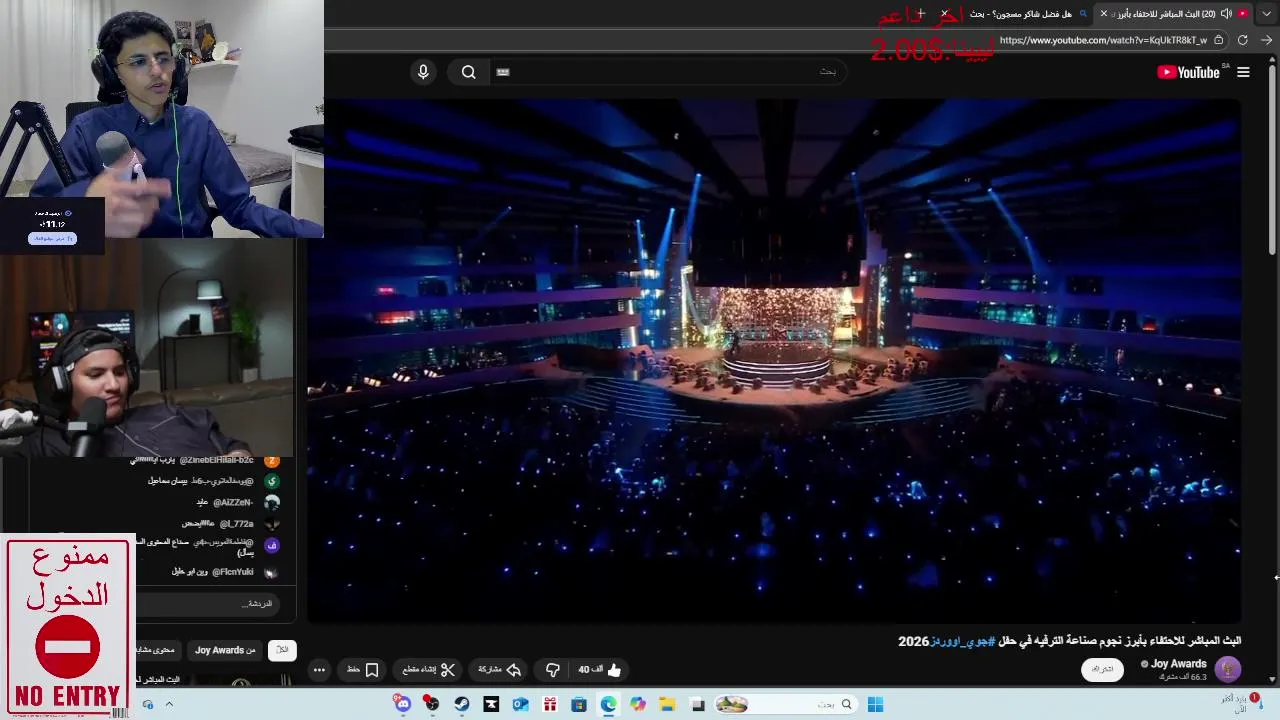Click the browser forward arrow
This screenshot has width=1280, height=720.
[x=1266, y=40]
